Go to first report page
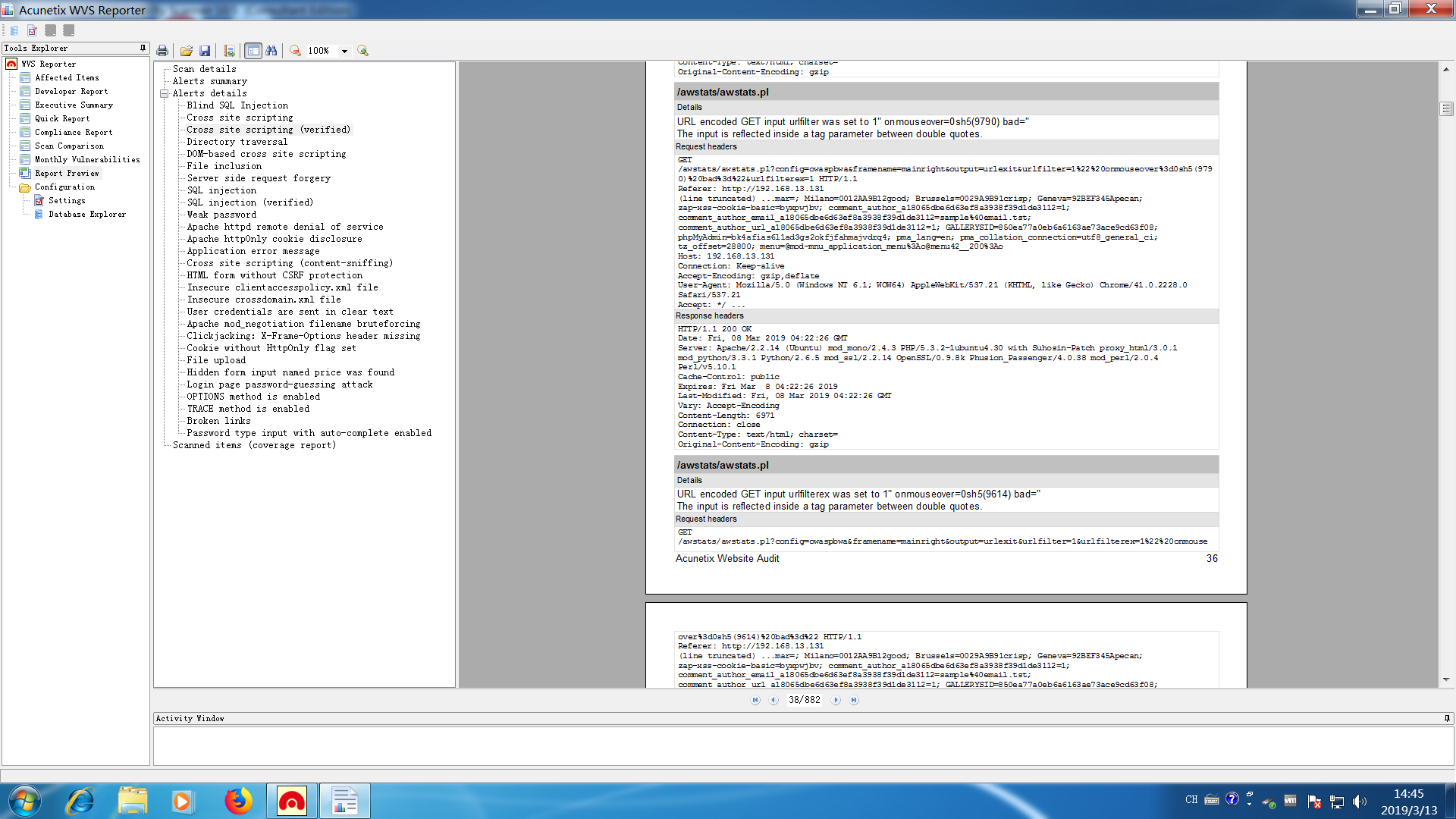Viewport: 1456px width, 819px height. tap(755, 700)
